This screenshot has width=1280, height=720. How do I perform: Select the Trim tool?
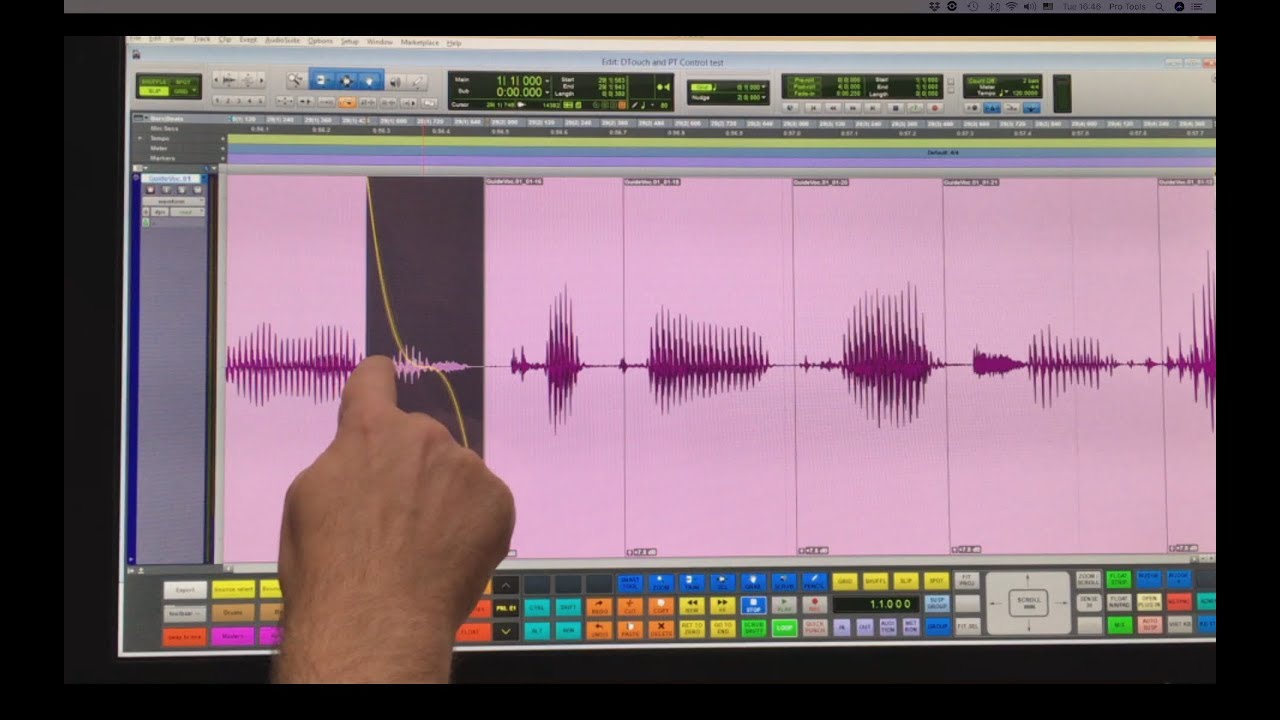pos(321,80)
